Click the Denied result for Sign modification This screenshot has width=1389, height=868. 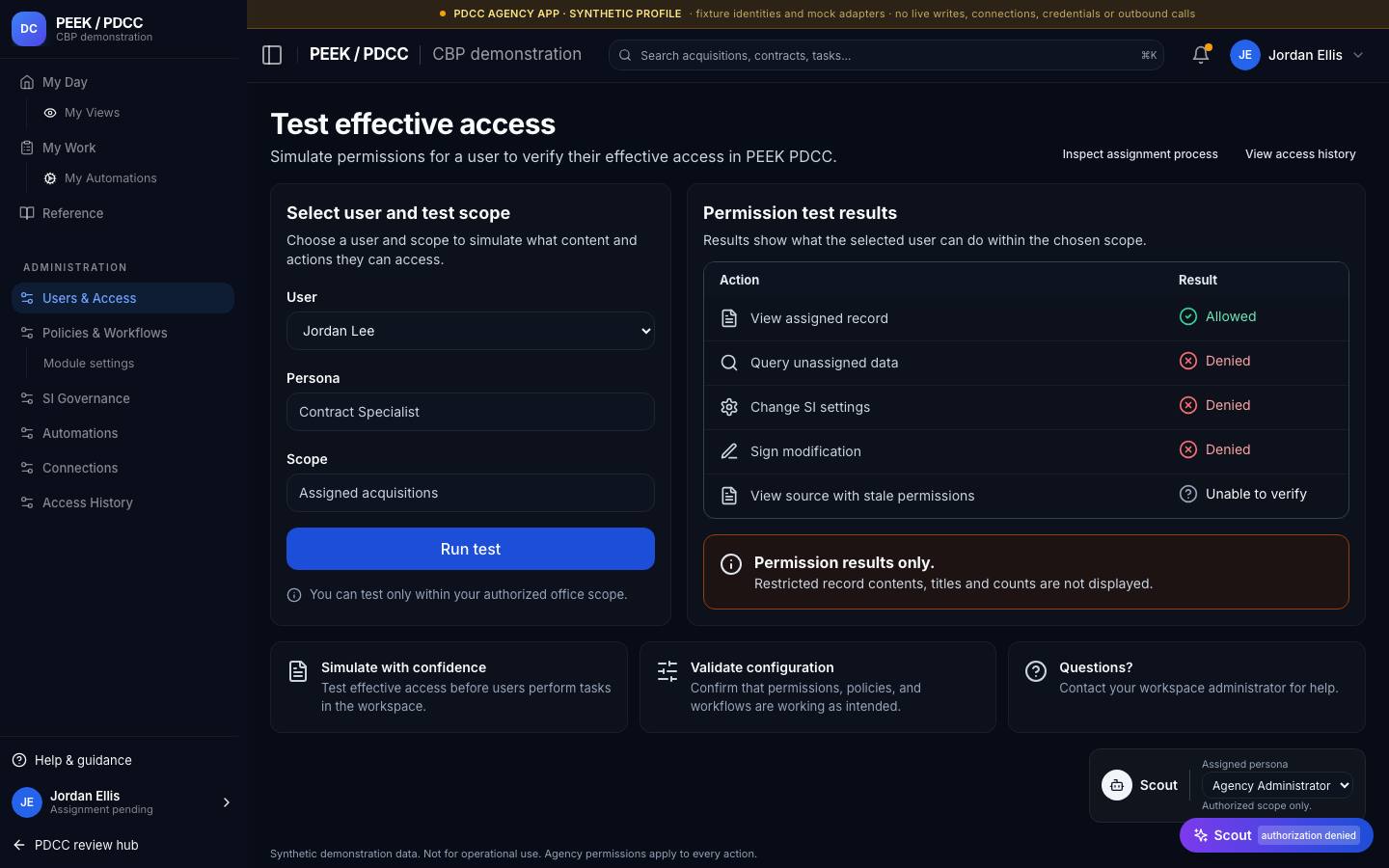[x=1215, y=449]
